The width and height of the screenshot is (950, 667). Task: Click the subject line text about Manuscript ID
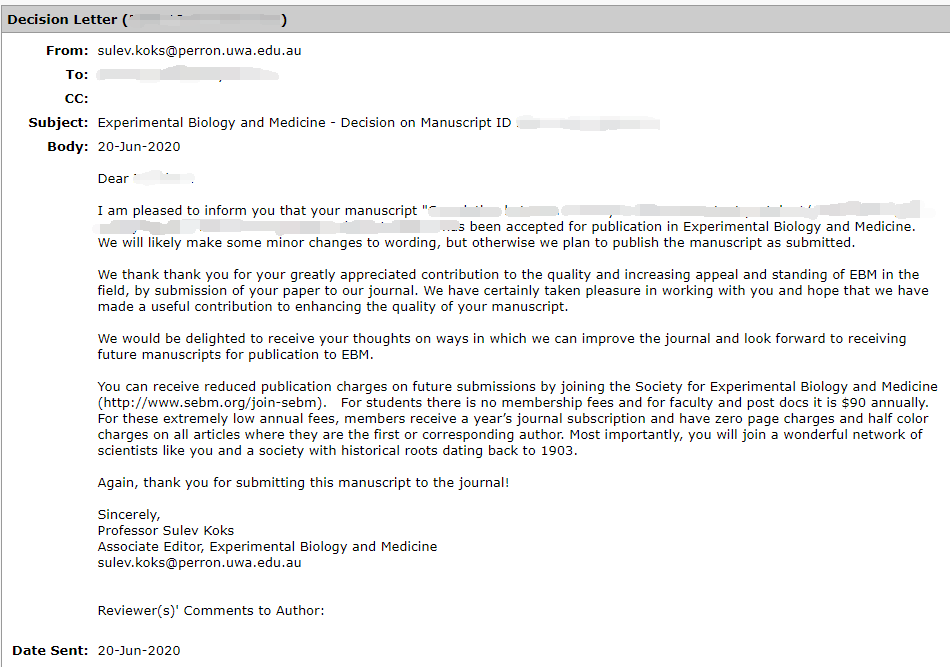click(378, 123)
